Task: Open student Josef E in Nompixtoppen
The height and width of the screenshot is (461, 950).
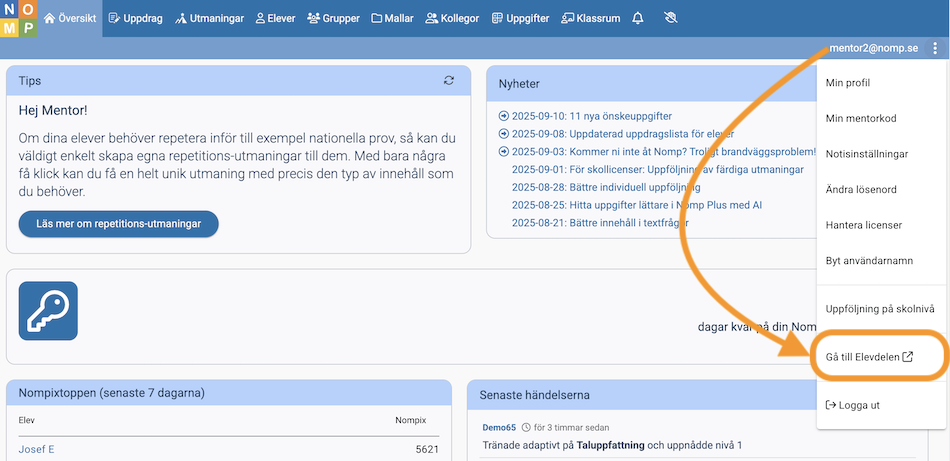Action: point(36,449)
